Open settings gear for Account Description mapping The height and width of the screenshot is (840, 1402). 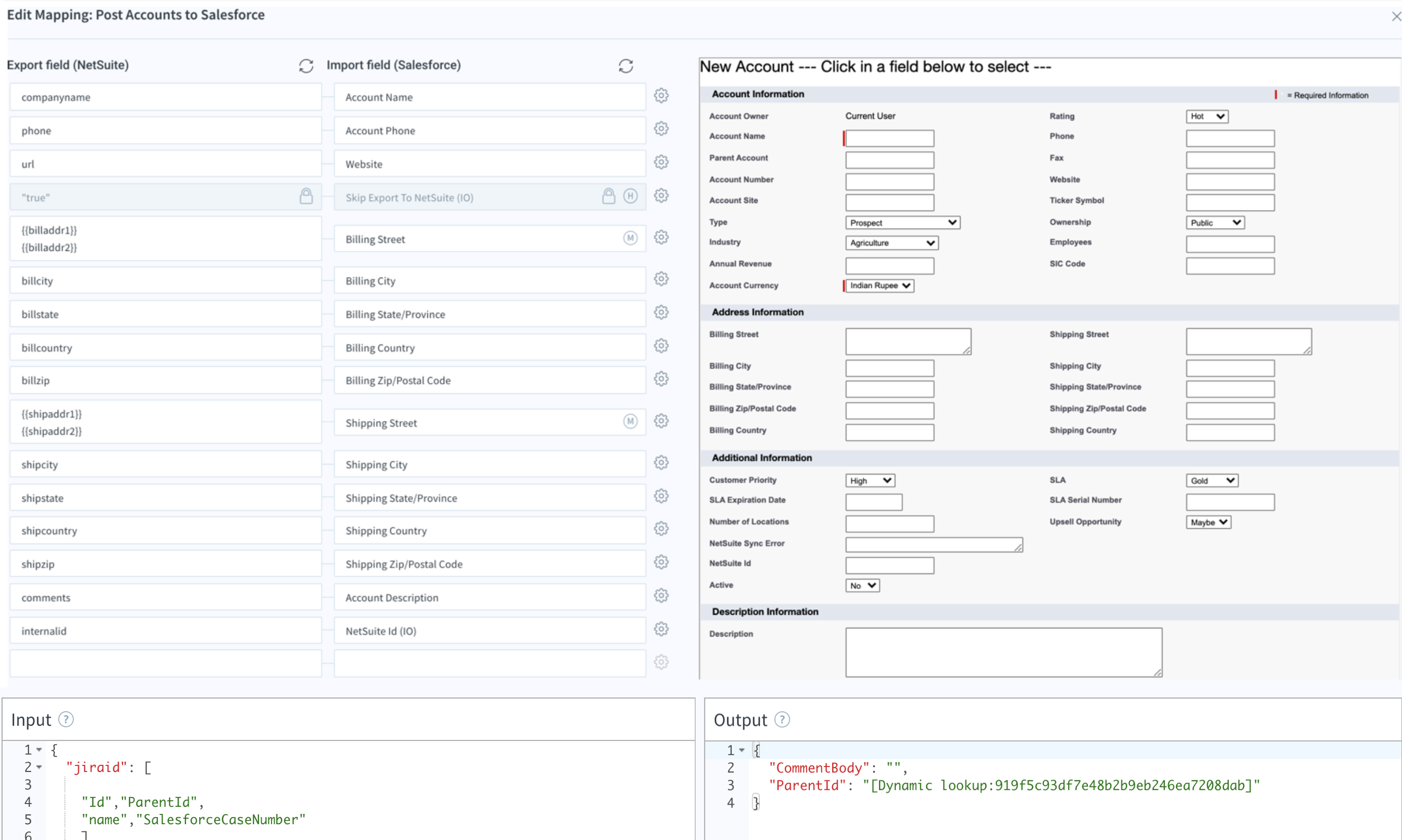coord(661,596)
